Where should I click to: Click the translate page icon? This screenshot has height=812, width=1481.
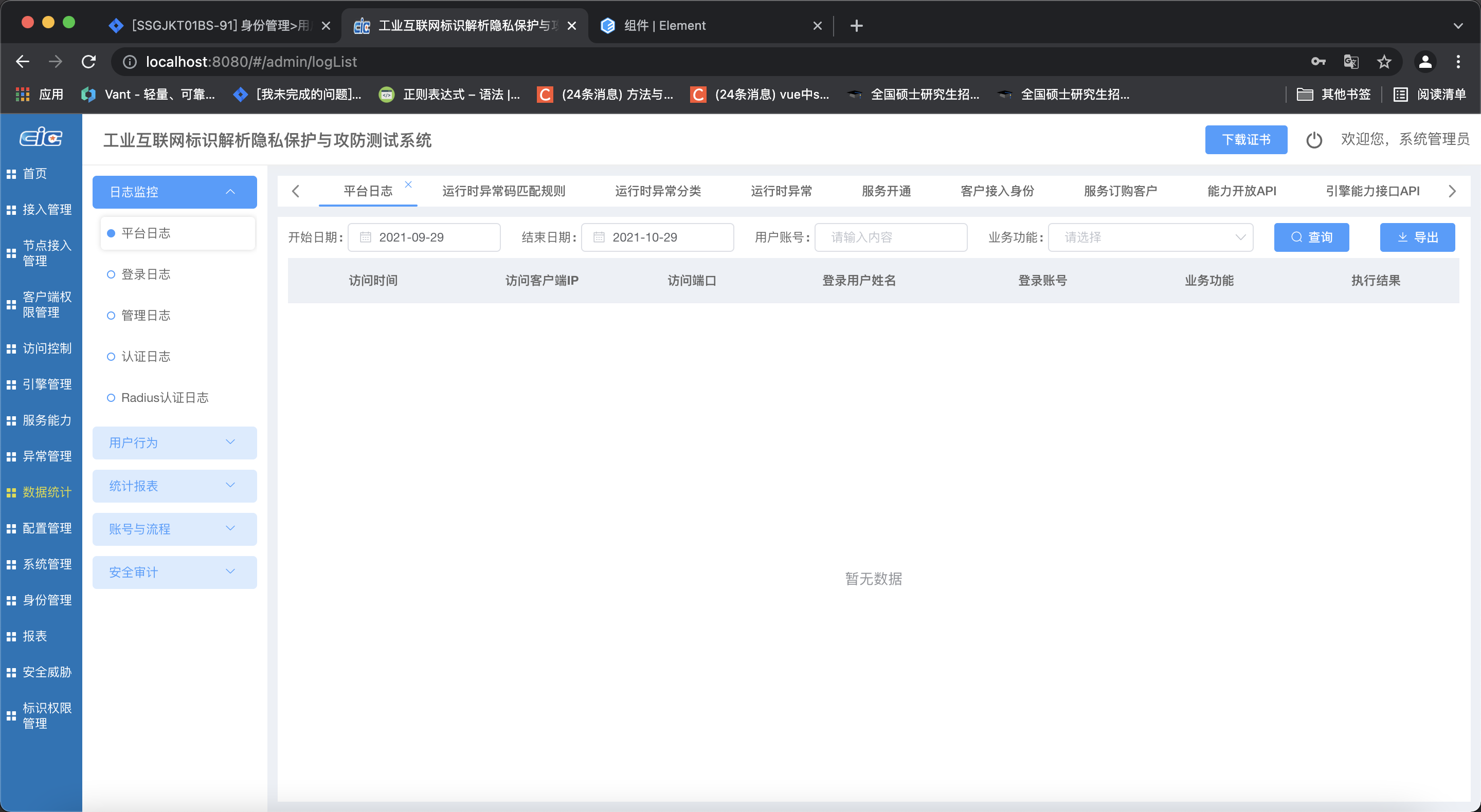pos(1351,62)
